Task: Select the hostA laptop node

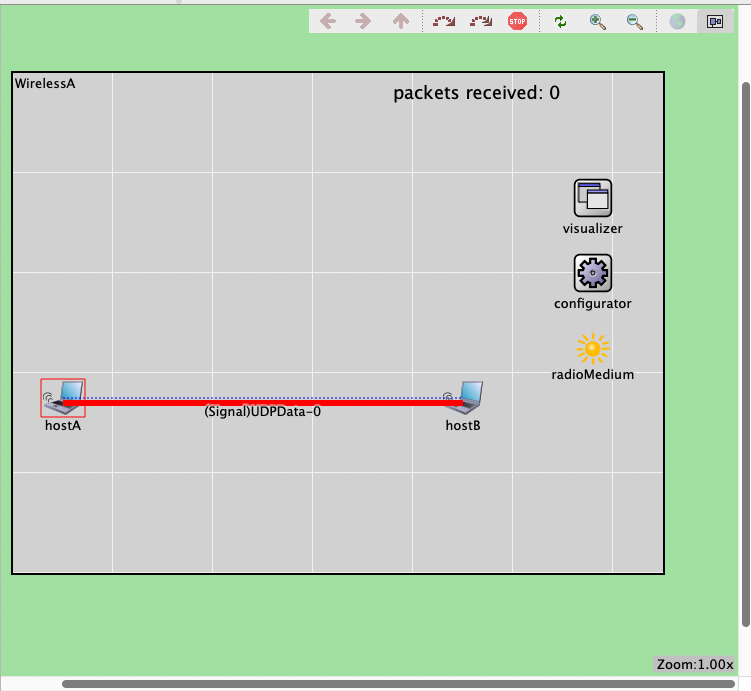Action: 63,398
